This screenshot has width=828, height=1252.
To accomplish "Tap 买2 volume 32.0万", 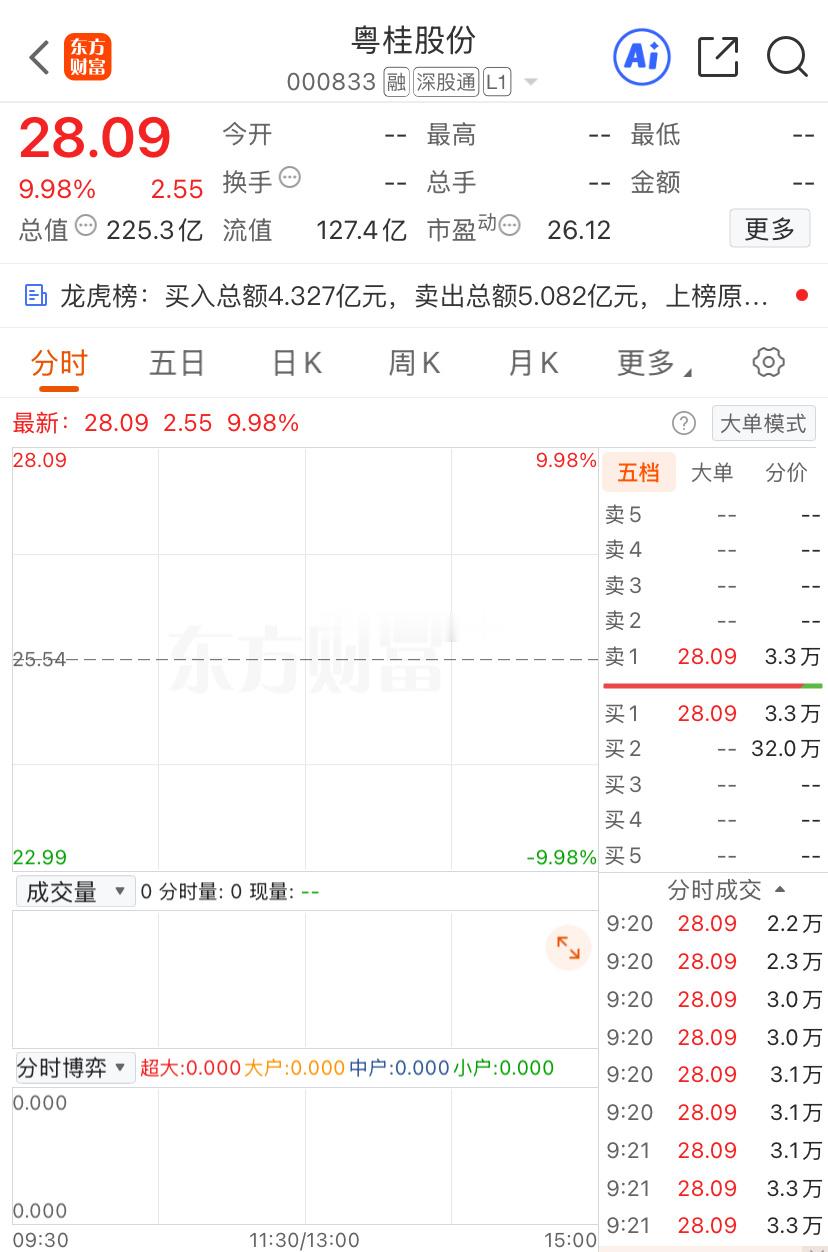I will [785, 748].
